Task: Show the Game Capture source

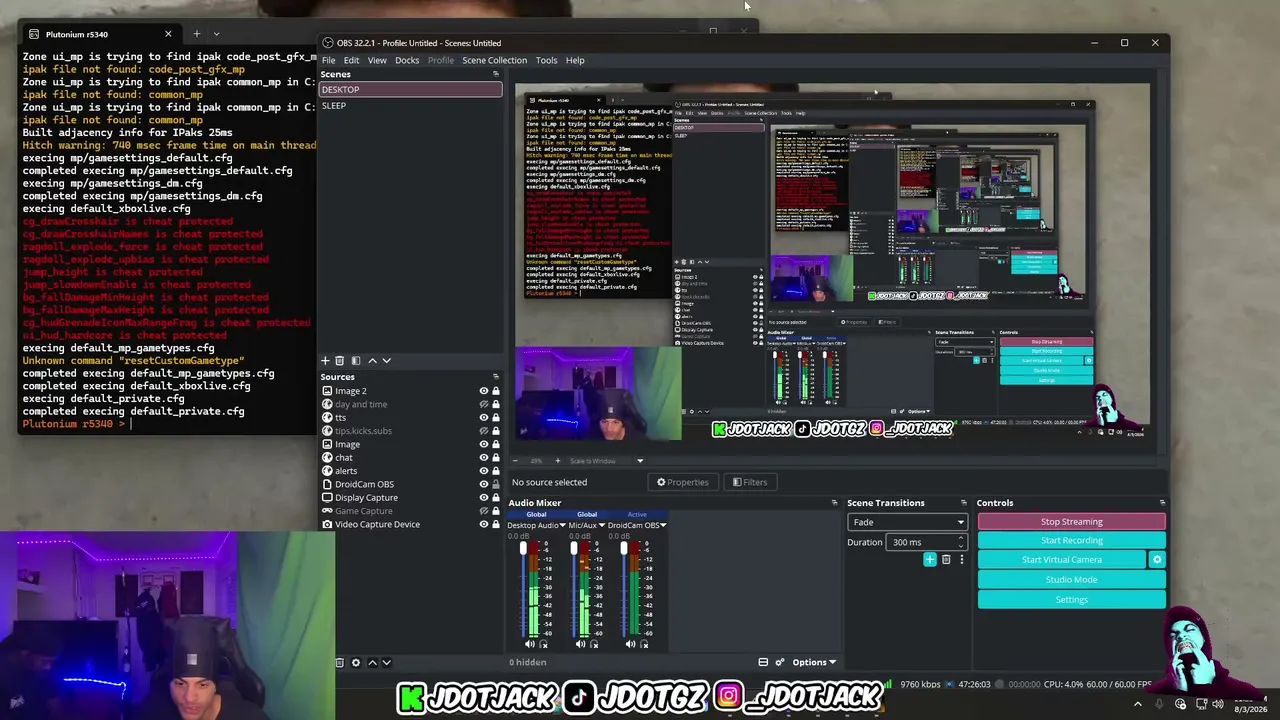Action: click(x=484, y=511)
